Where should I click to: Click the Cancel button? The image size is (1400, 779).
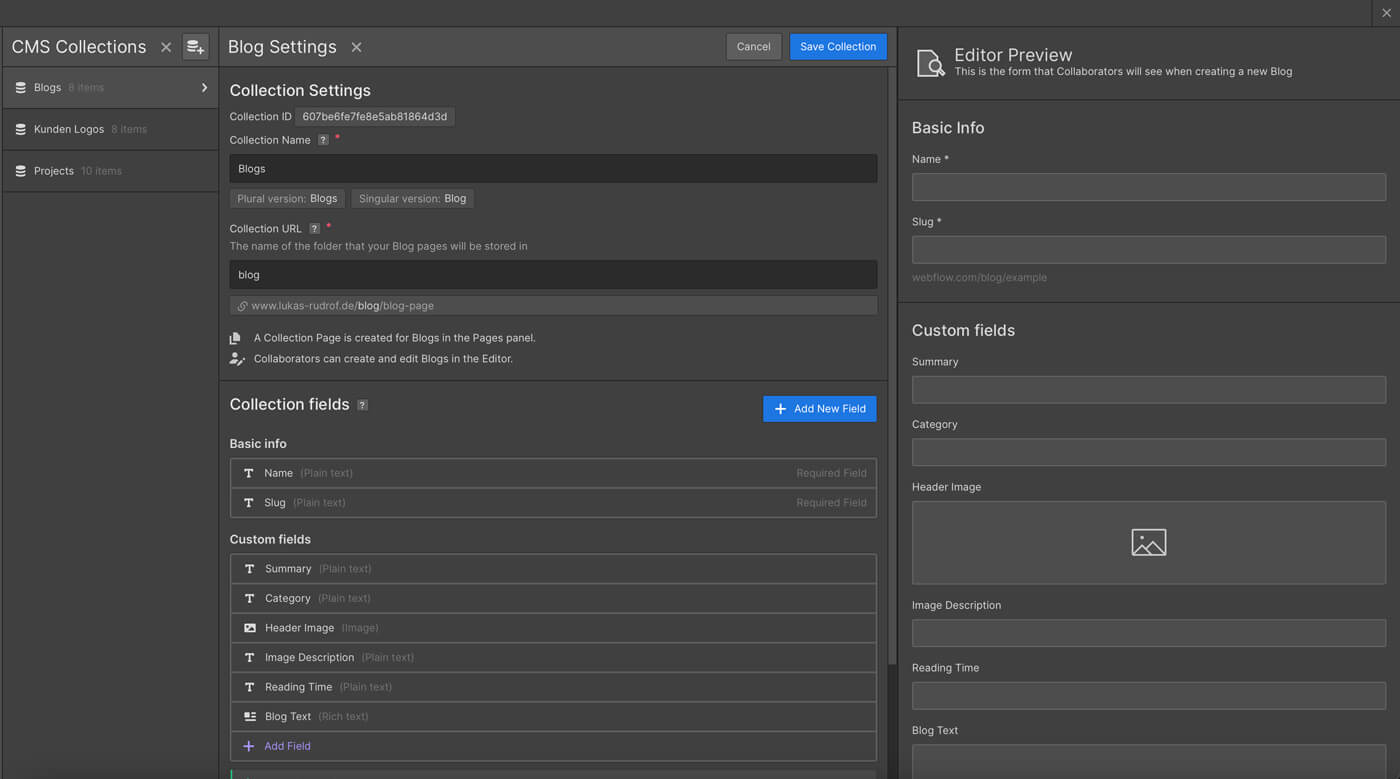click(753, 46)
